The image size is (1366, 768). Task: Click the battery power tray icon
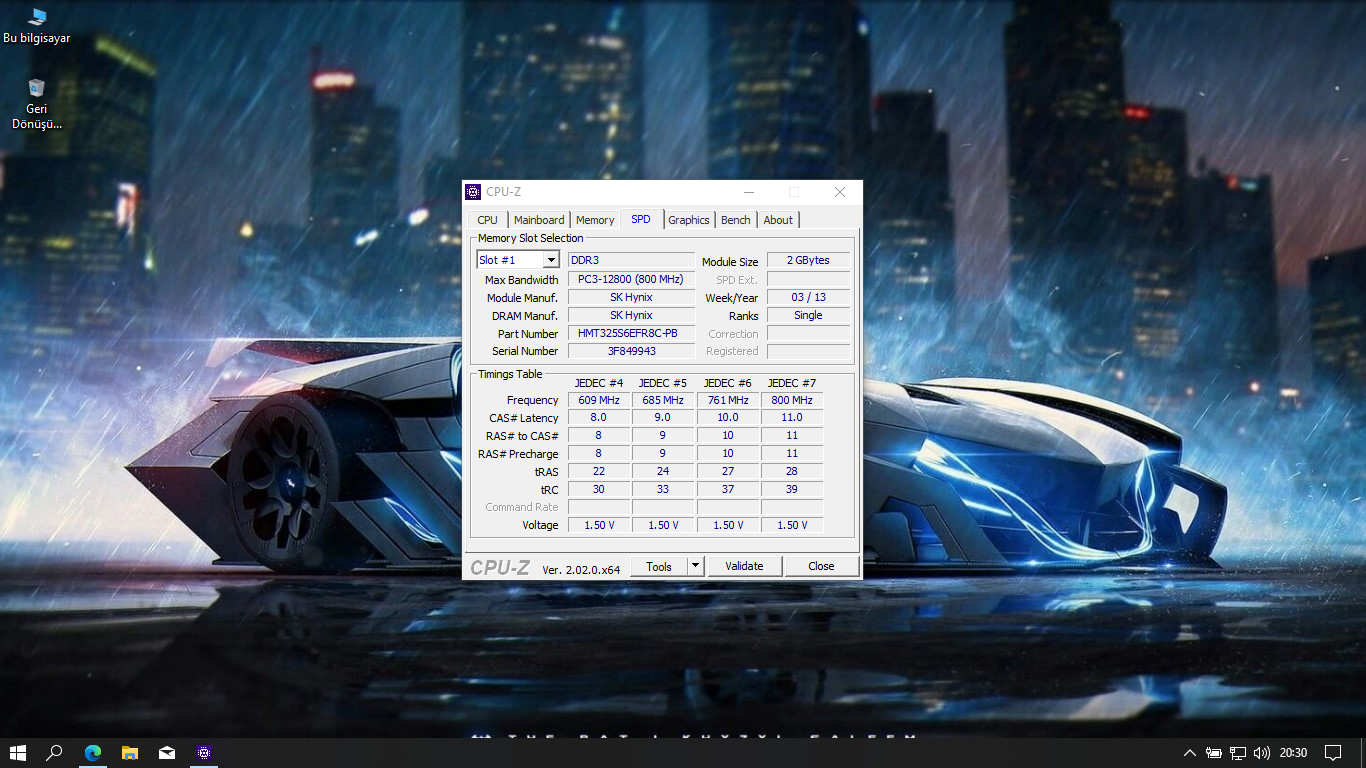(x=1214, y=753)
